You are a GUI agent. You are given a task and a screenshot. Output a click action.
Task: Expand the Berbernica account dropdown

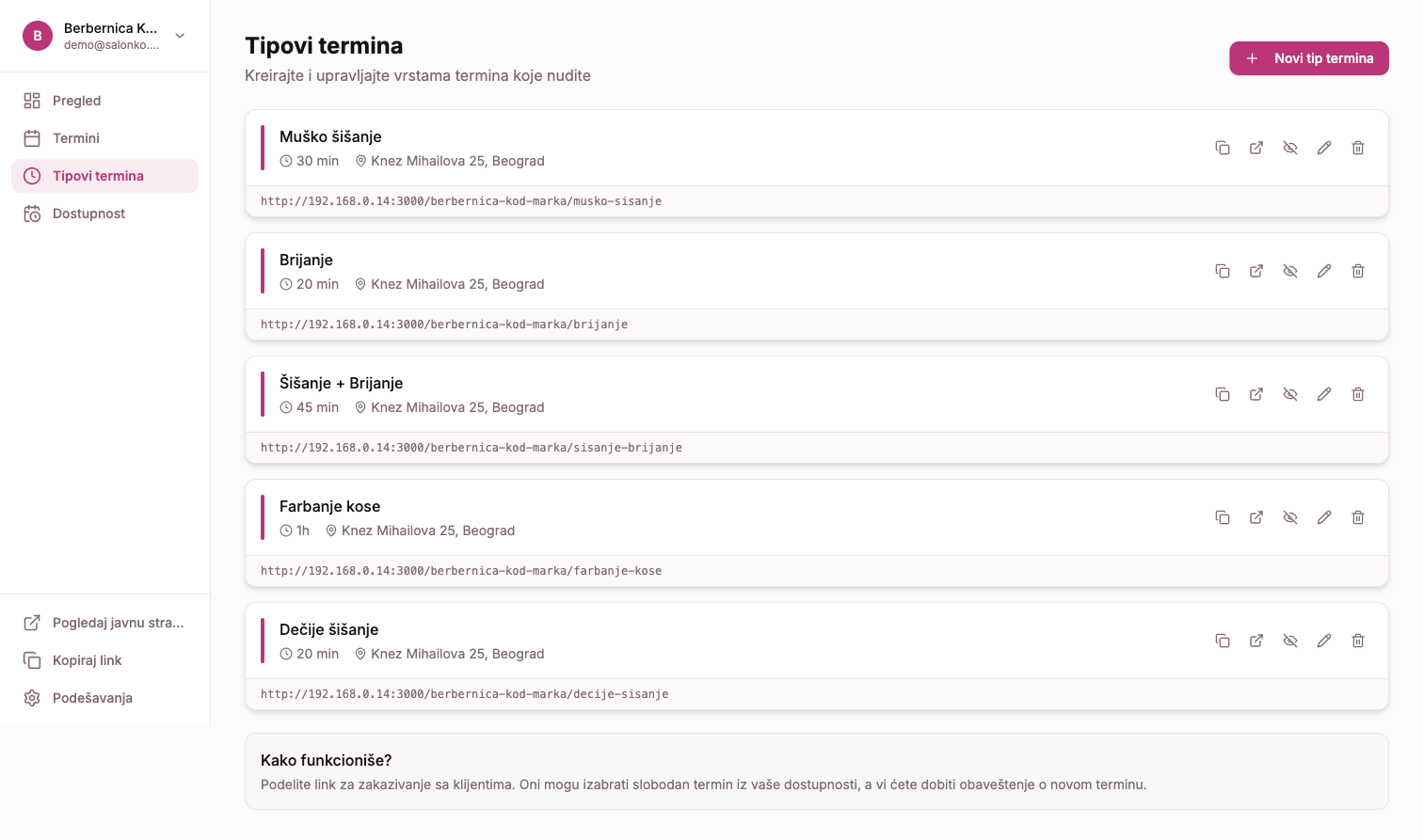pyautogui.click(x=180, y=36)
